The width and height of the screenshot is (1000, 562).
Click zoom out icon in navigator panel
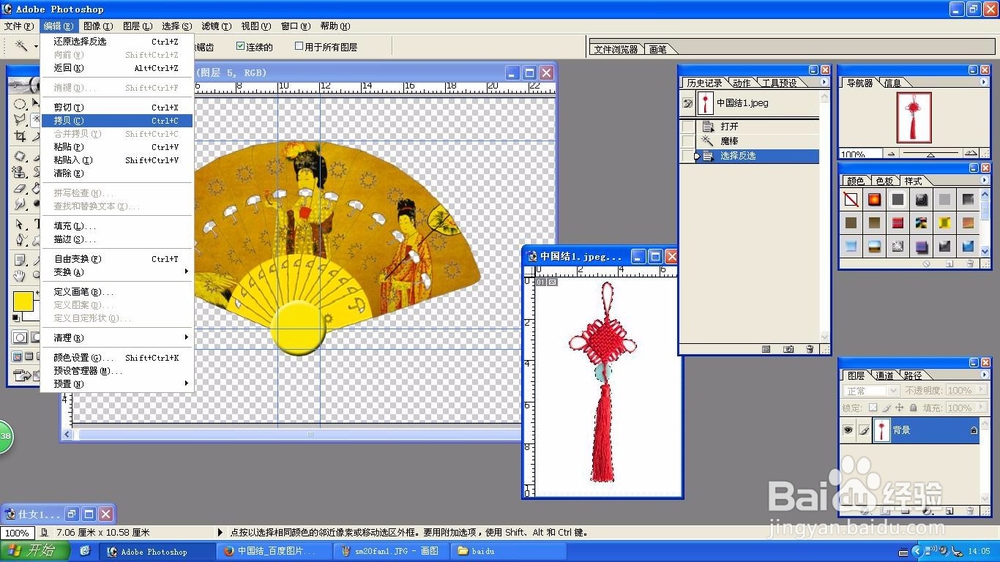tap(891, 154)
